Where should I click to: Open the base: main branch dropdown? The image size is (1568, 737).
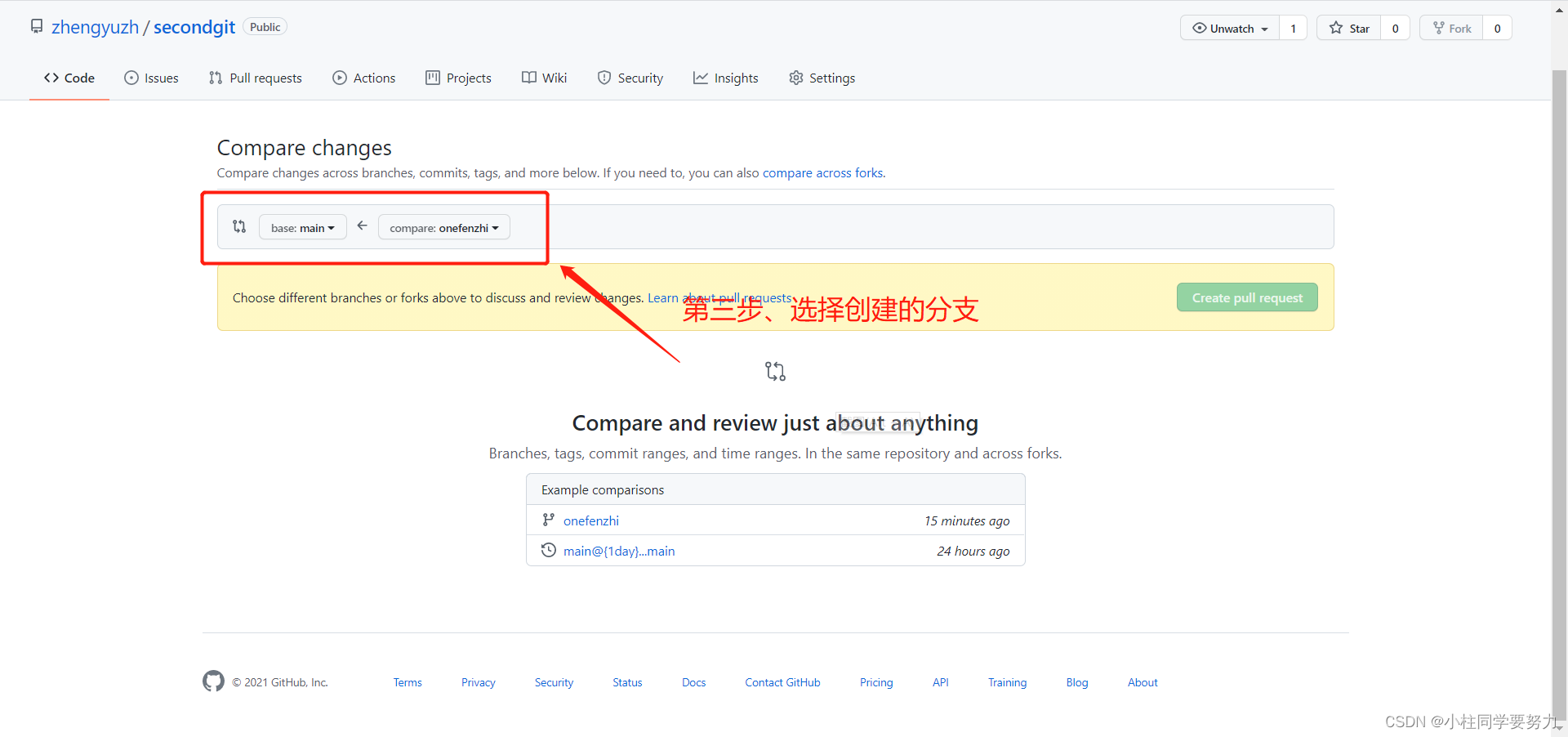tap(302, 227)
